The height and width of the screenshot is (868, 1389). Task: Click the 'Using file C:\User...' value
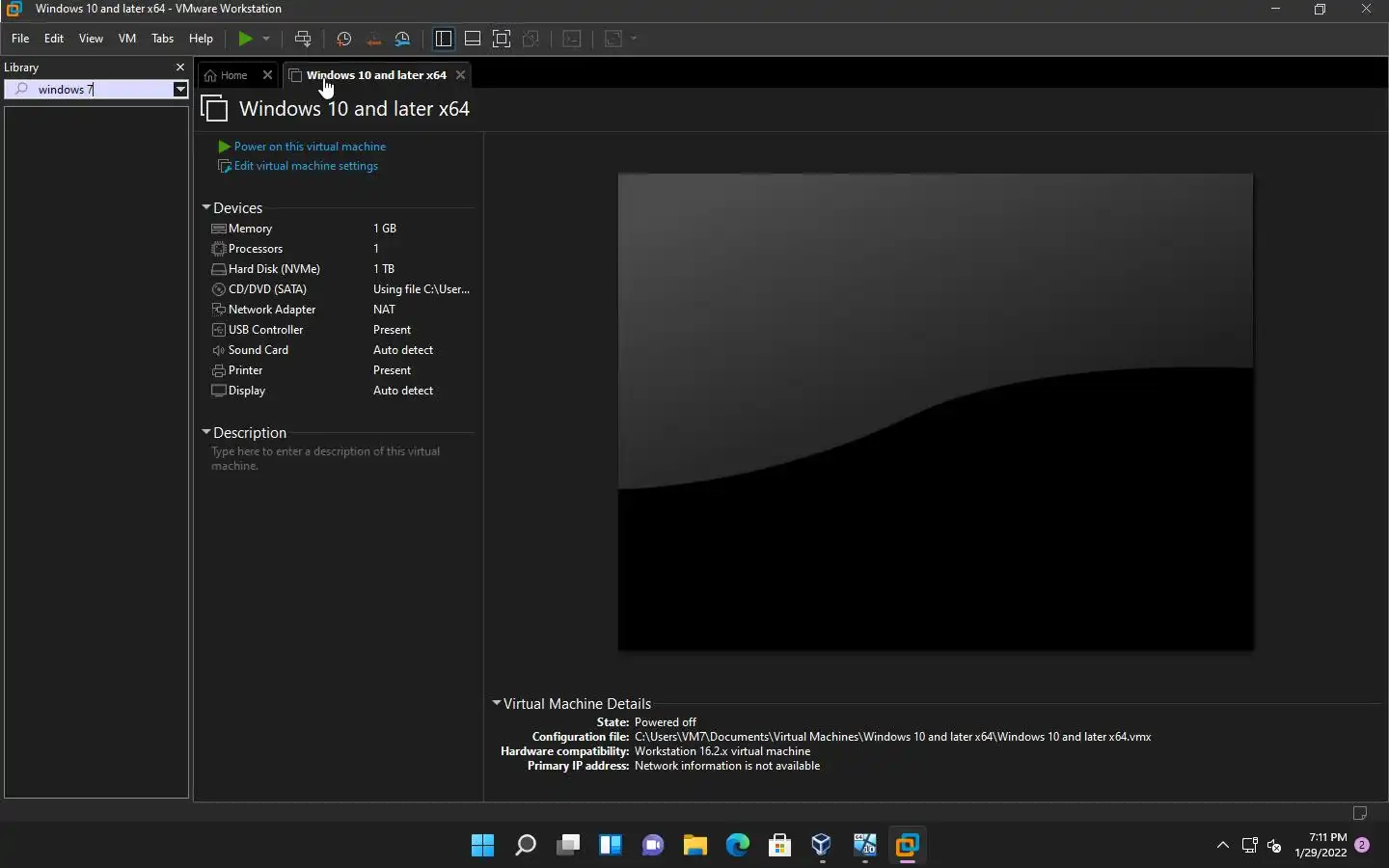[422, 289]
